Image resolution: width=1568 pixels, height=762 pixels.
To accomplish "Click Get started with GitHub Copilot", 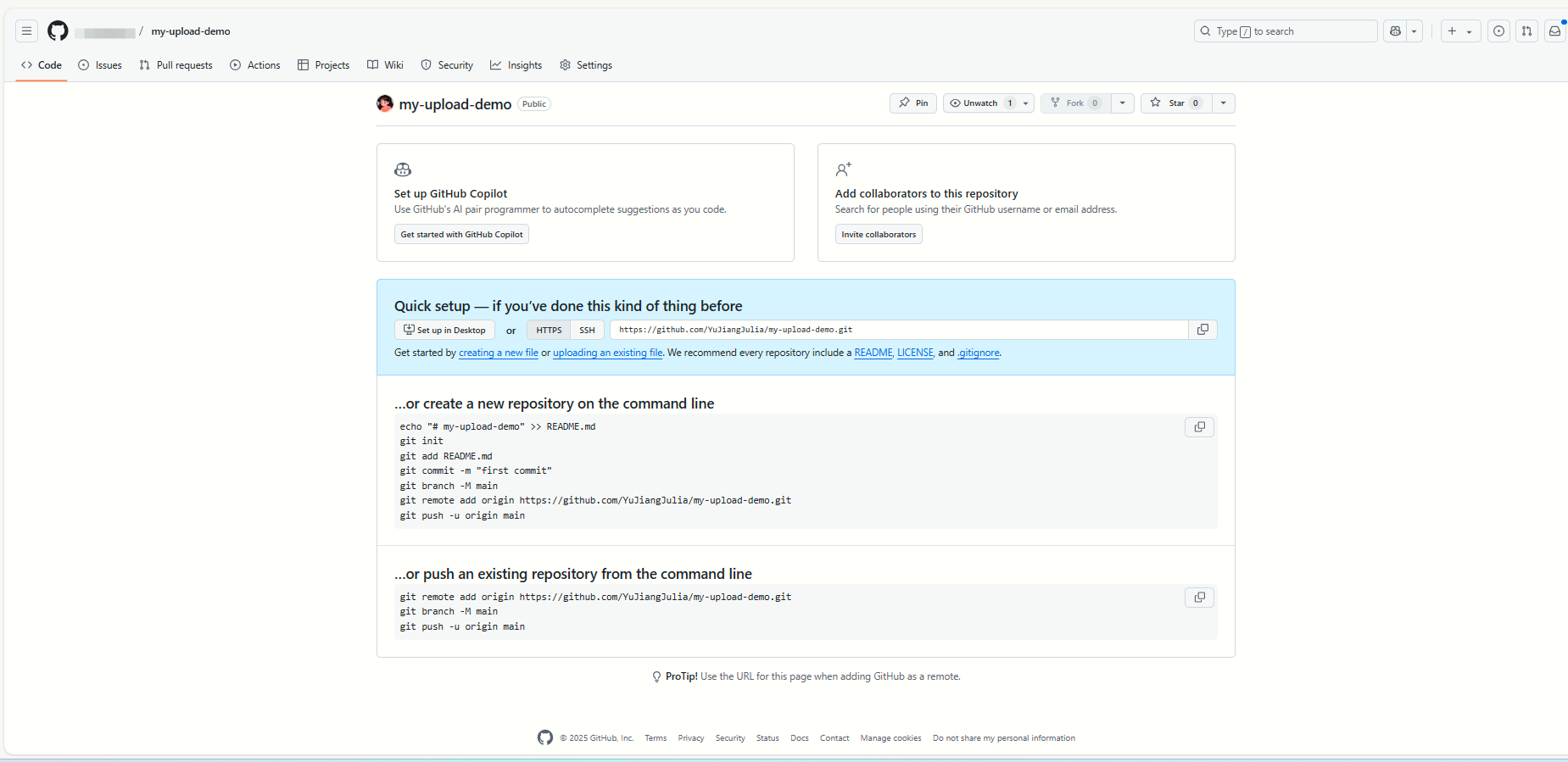I will 461,235.
